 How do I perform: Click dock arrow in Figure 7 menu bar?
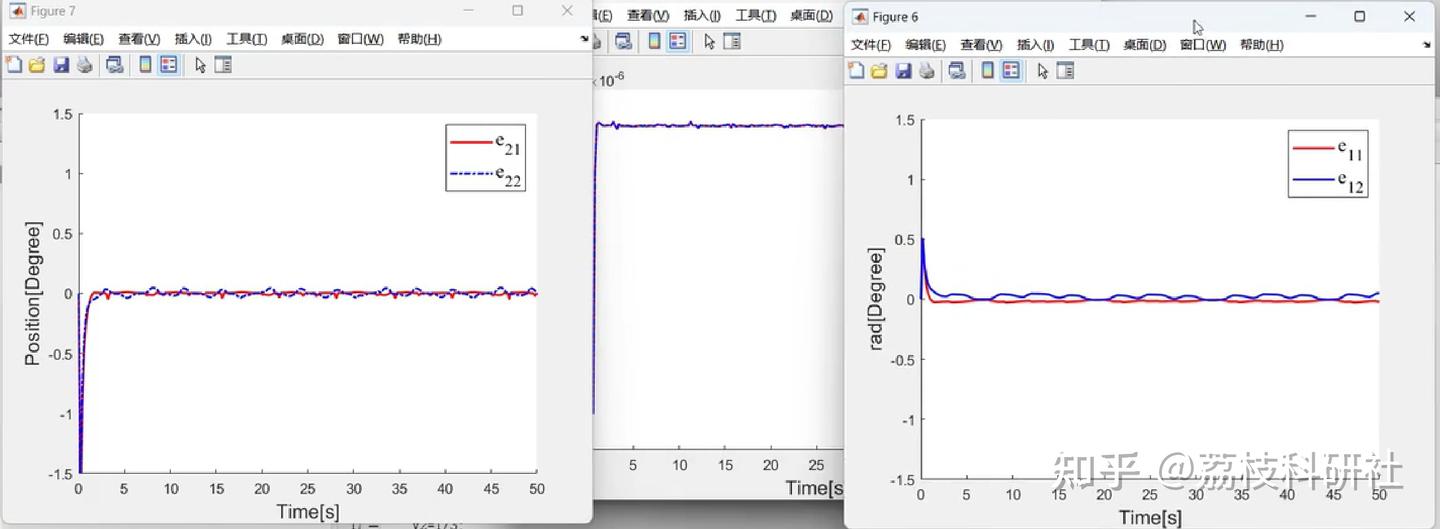(585, 39)
